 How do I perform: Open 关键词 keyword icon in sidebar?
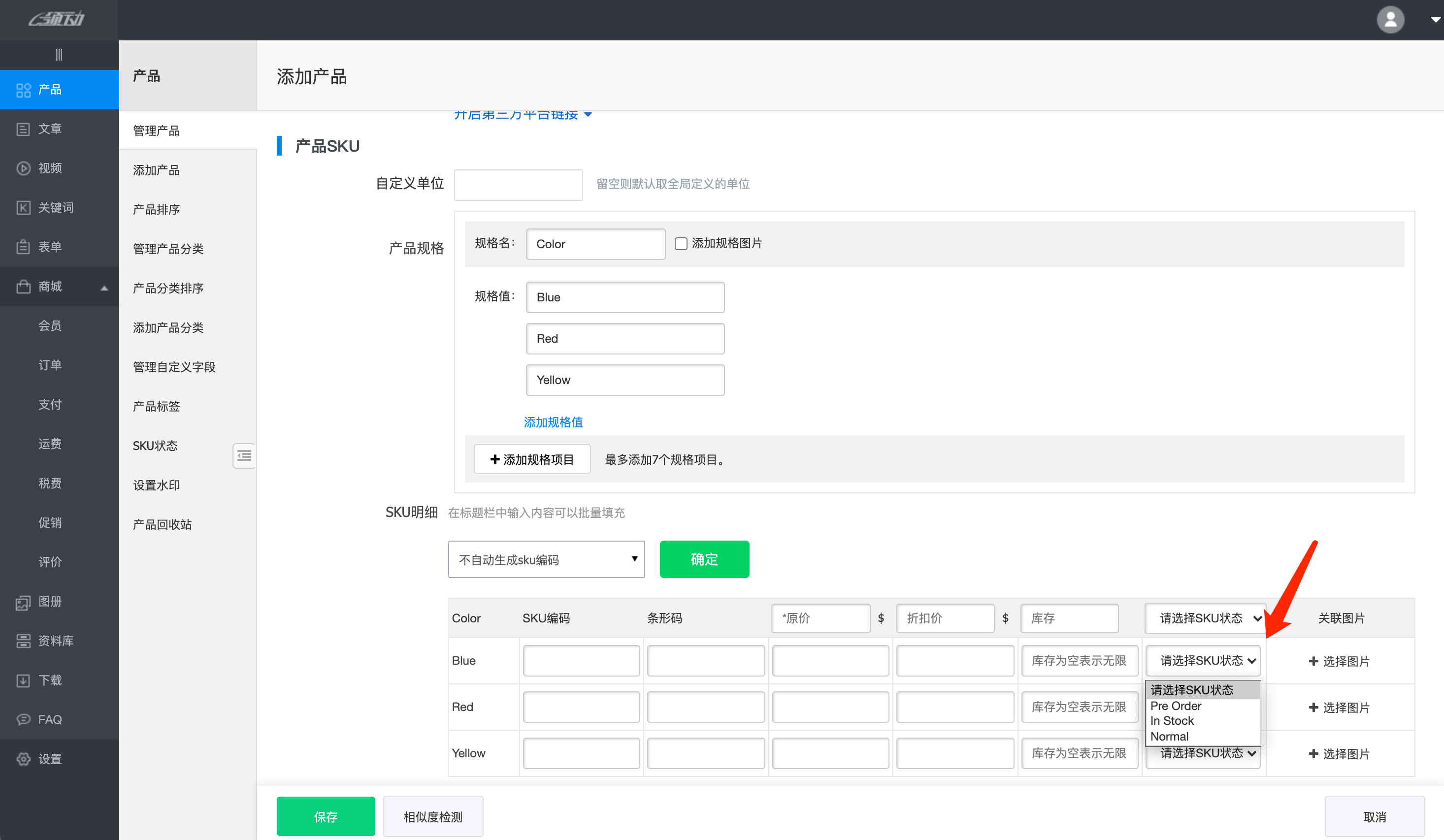click(x=23, y=207)
